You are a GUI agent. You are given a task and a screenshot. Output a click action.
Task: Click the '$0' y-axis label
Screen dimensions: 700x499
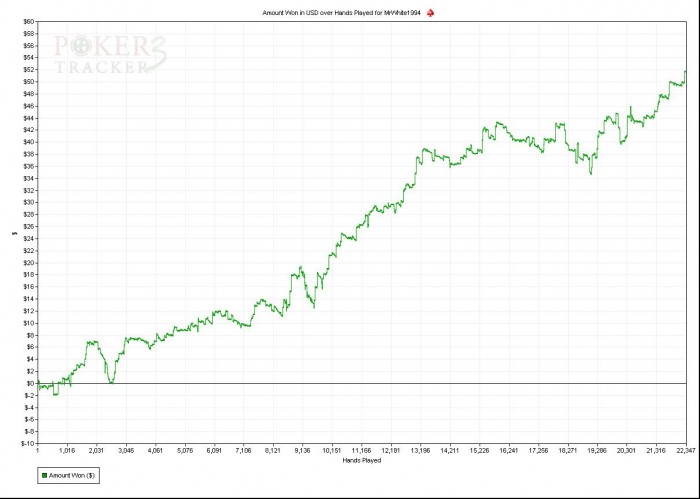click(x=30, y=383)
